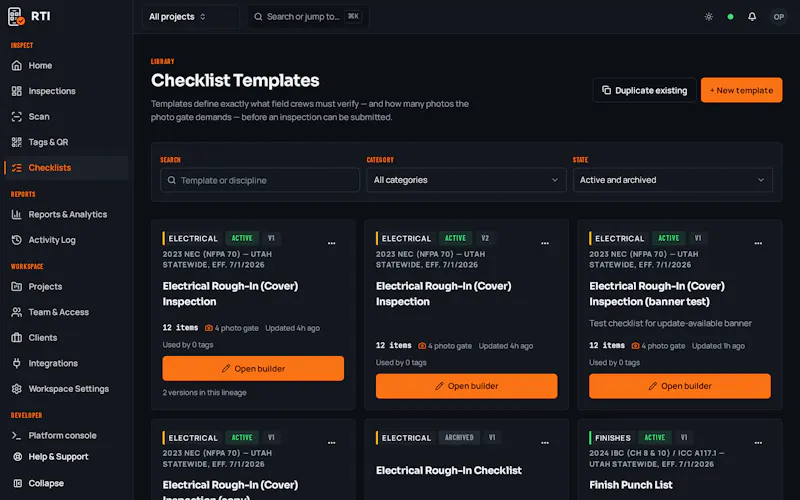This screenshot has width=800, height=500.
Task: Open the All projects selector
Action: coord(190,17)
